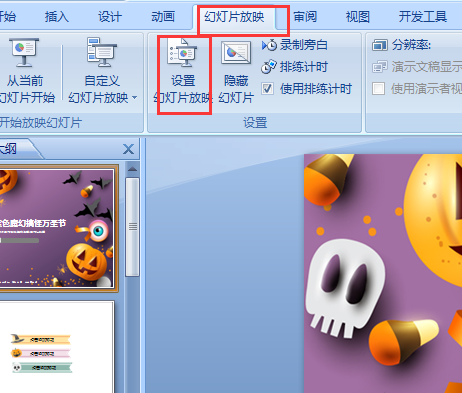Switch to the 动画 tab
The width and height of the screenshot is (462, 393).
pos(163,16)
